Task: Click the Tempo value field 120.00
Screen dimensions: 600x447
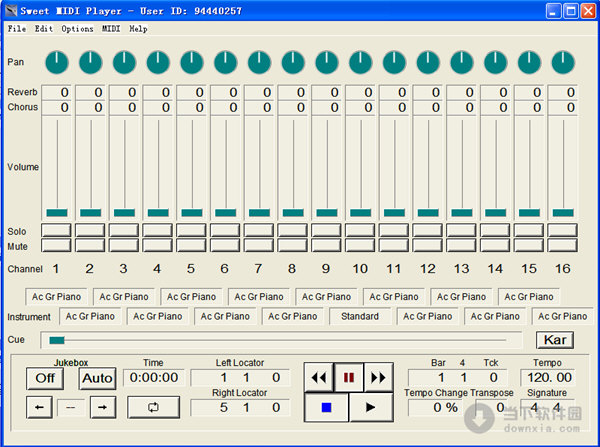Action: tap(549, 378)
